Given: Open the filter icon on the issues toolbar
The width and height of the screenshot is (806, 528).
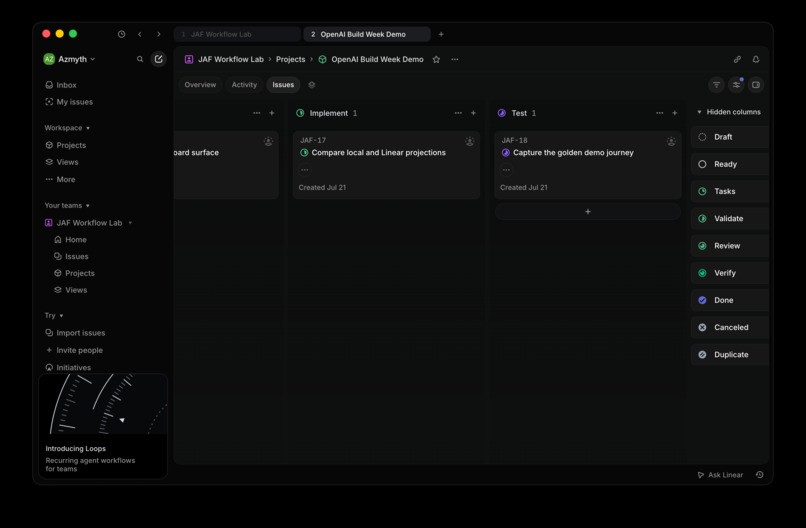Looking at the screenshot, I should pyautogui.click(x=716, y=85).
